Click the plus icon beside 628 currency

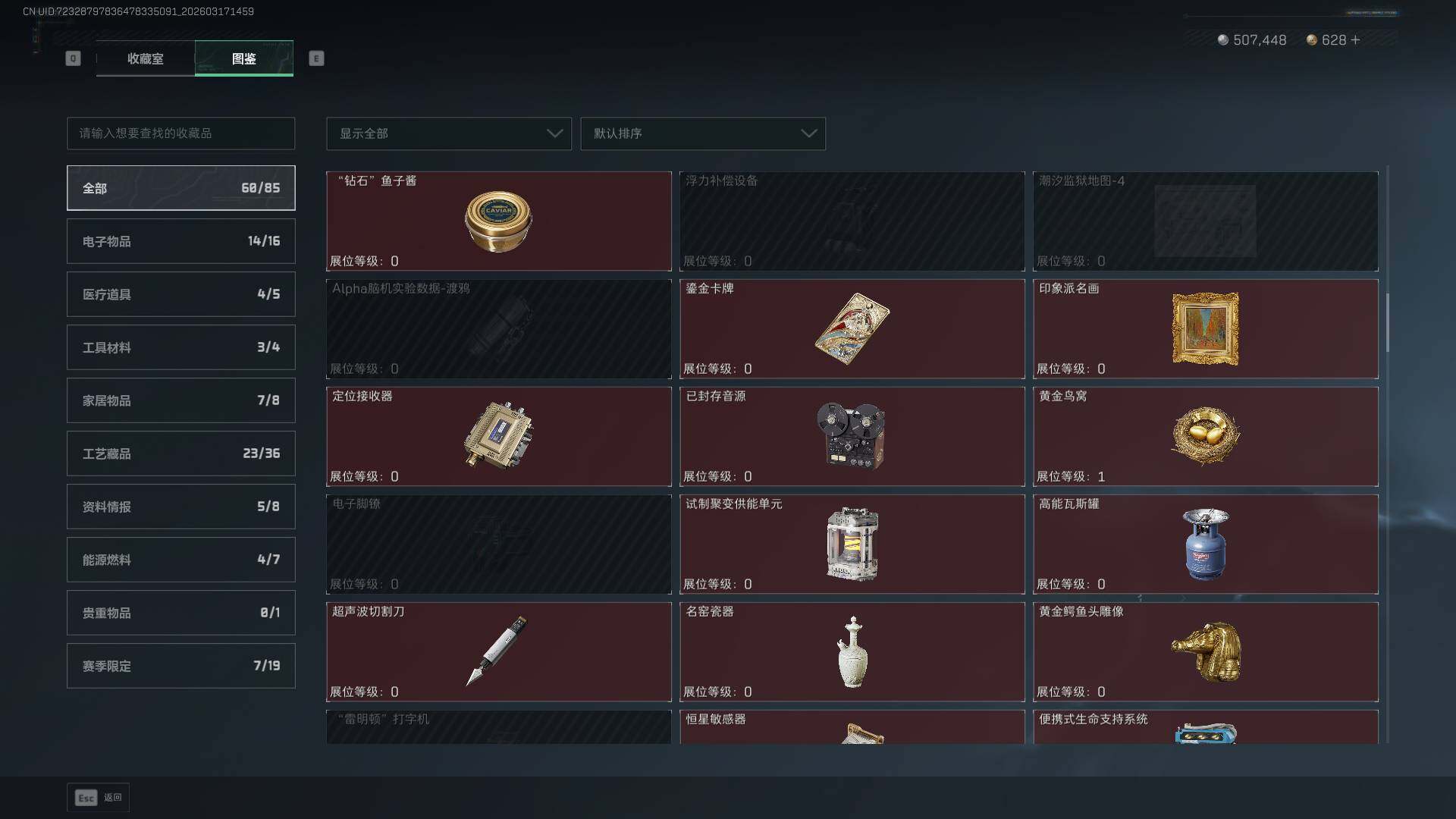coord(1355,39)
